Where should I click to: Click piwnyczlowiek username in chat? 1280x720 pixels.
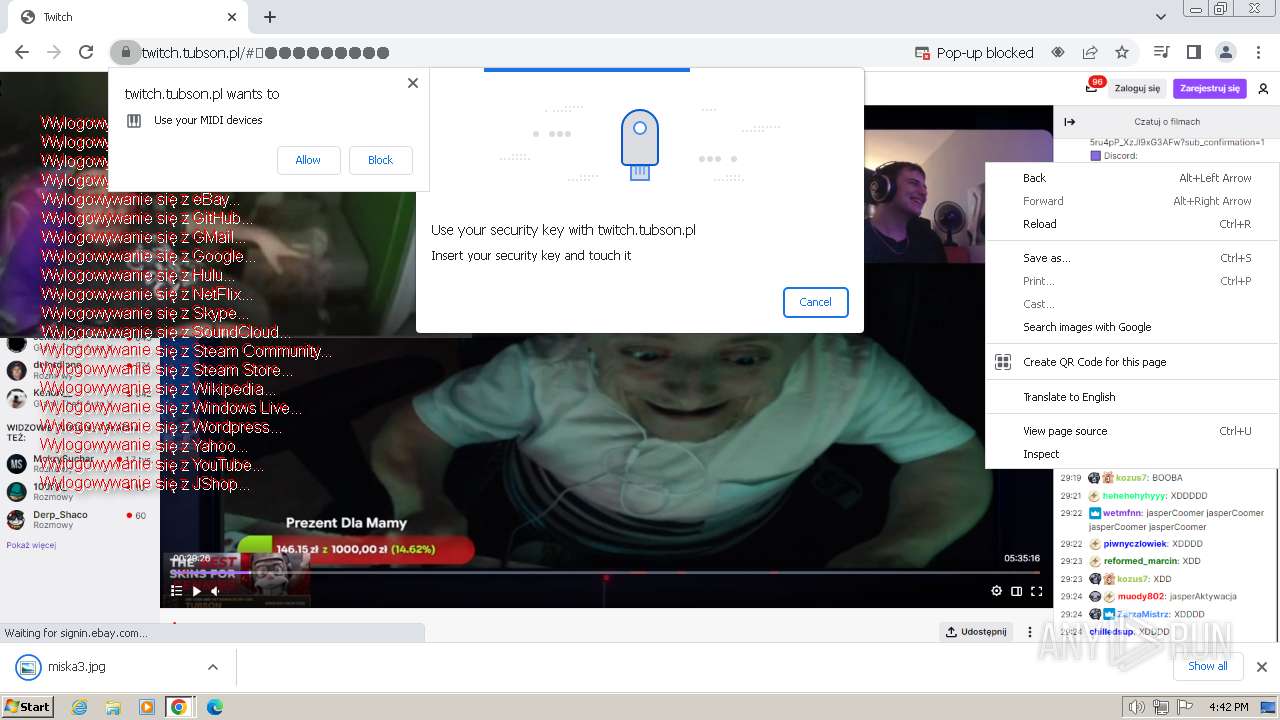[1135, 544]
